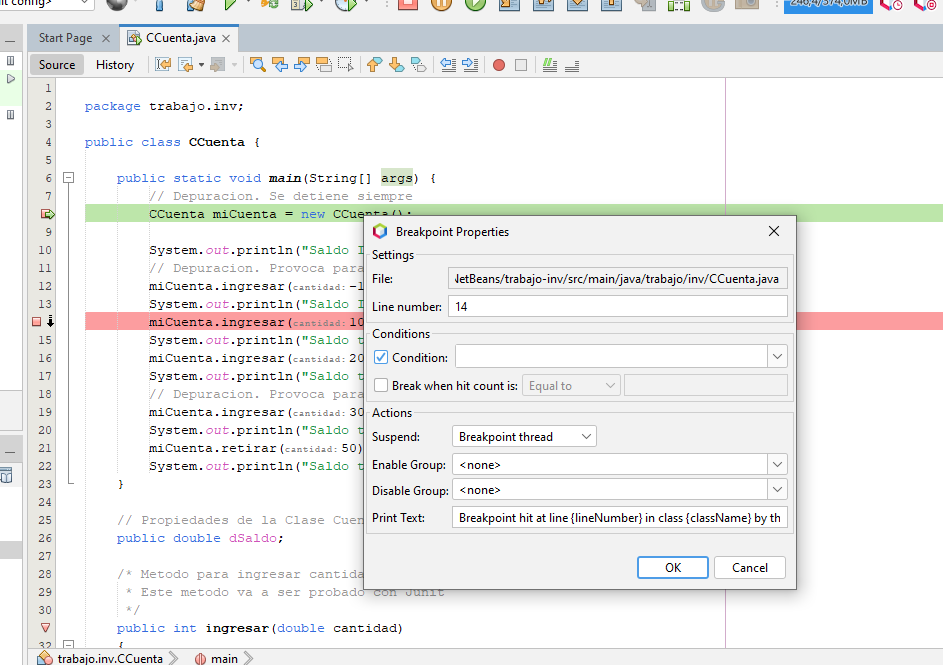
Task: Enable Break when hit count is checkbox
Action: coord(381,386)
